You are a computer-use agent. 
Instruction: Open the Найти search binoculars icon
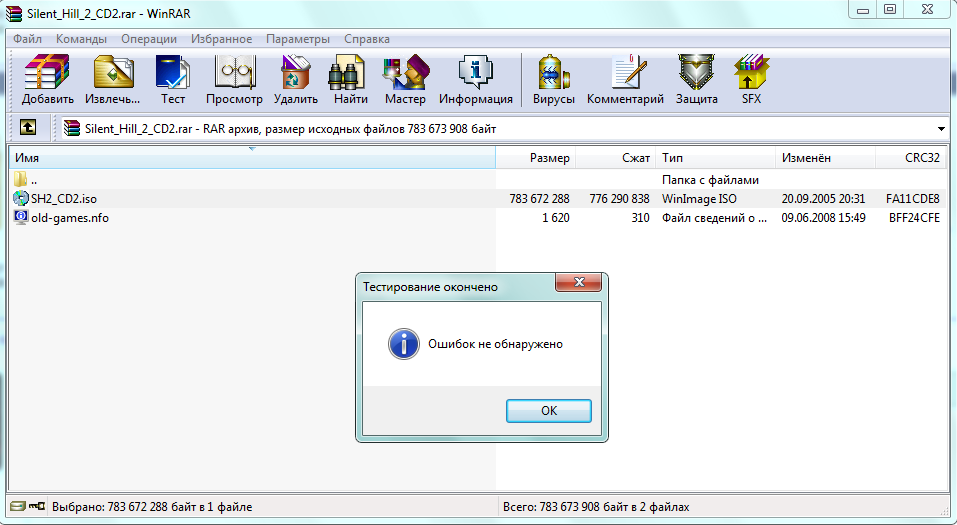click(346, 72)
